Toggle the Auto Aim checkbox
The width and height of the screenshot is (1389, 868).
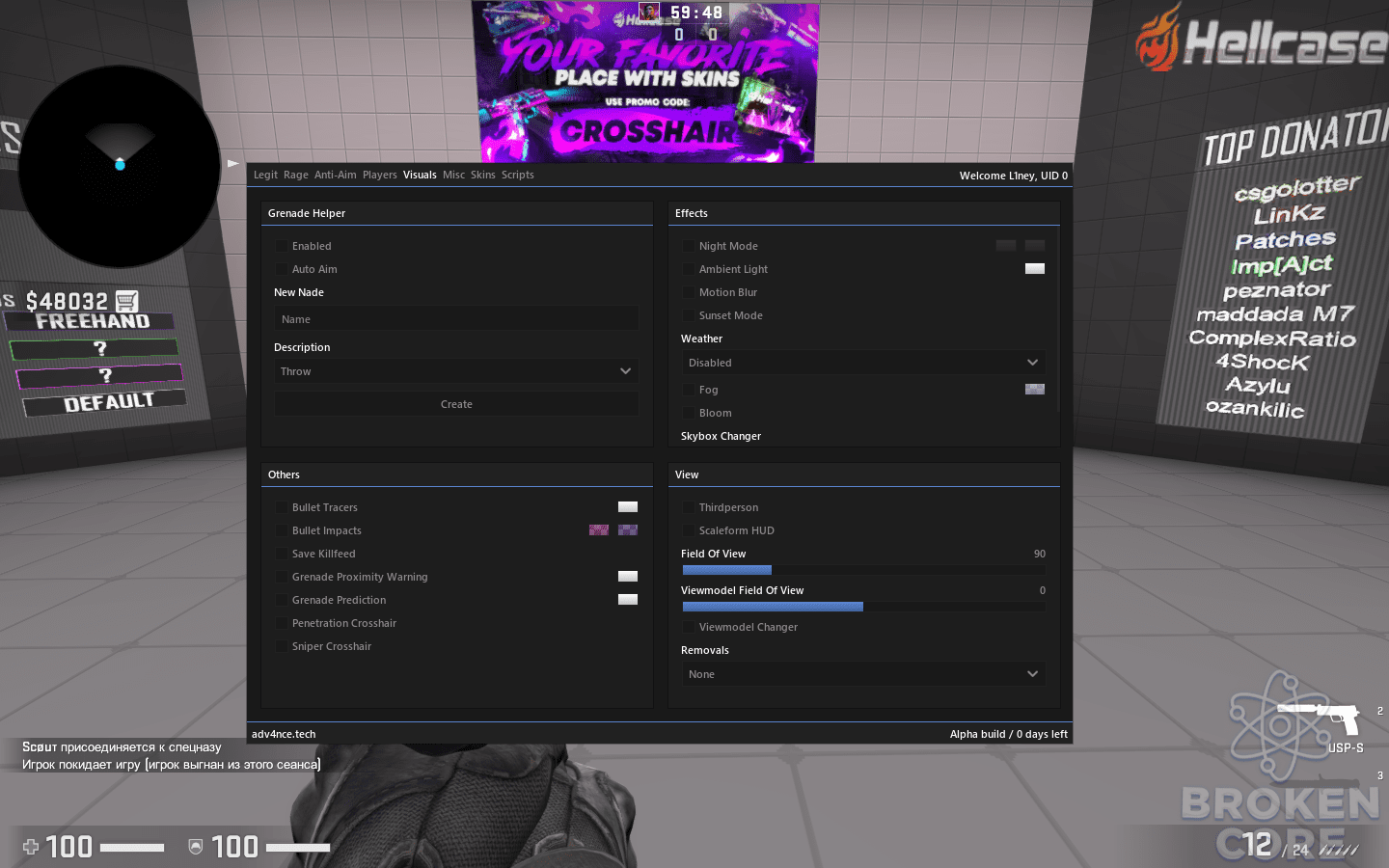tap(282, 269)
